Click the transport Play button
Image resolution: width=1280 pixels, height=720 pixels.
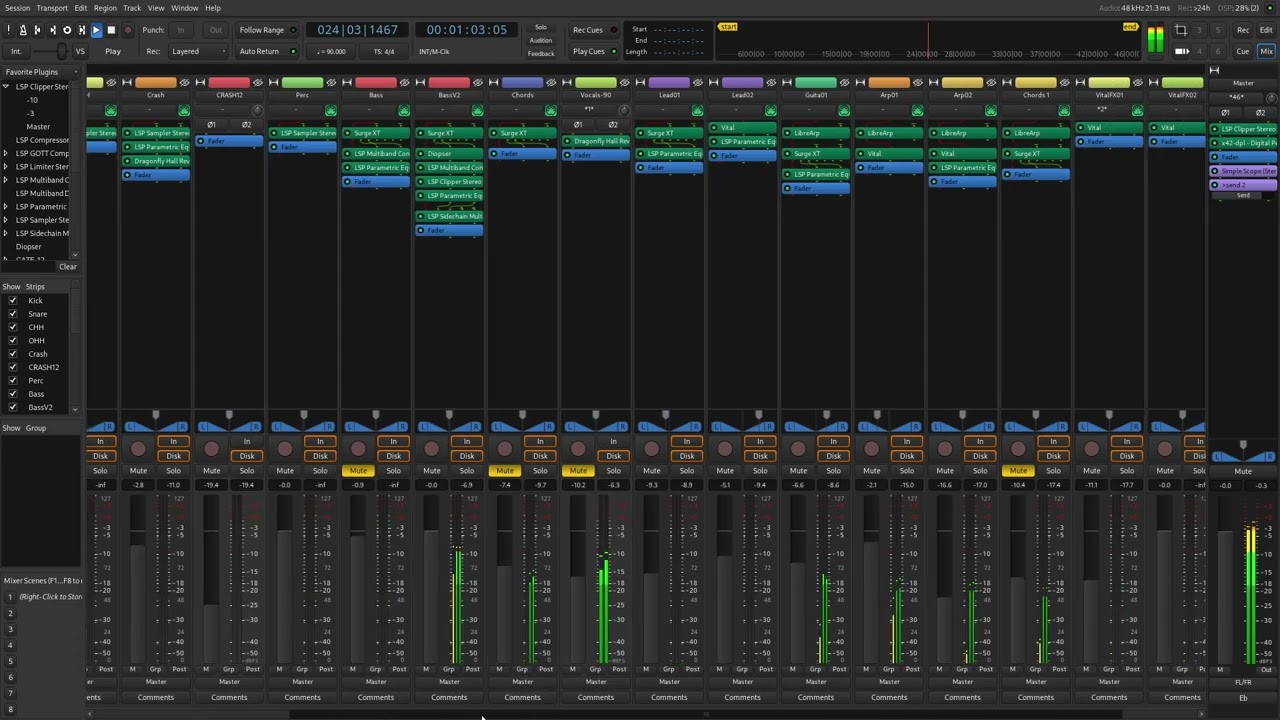pyautogui.click(x=96, y=30)
